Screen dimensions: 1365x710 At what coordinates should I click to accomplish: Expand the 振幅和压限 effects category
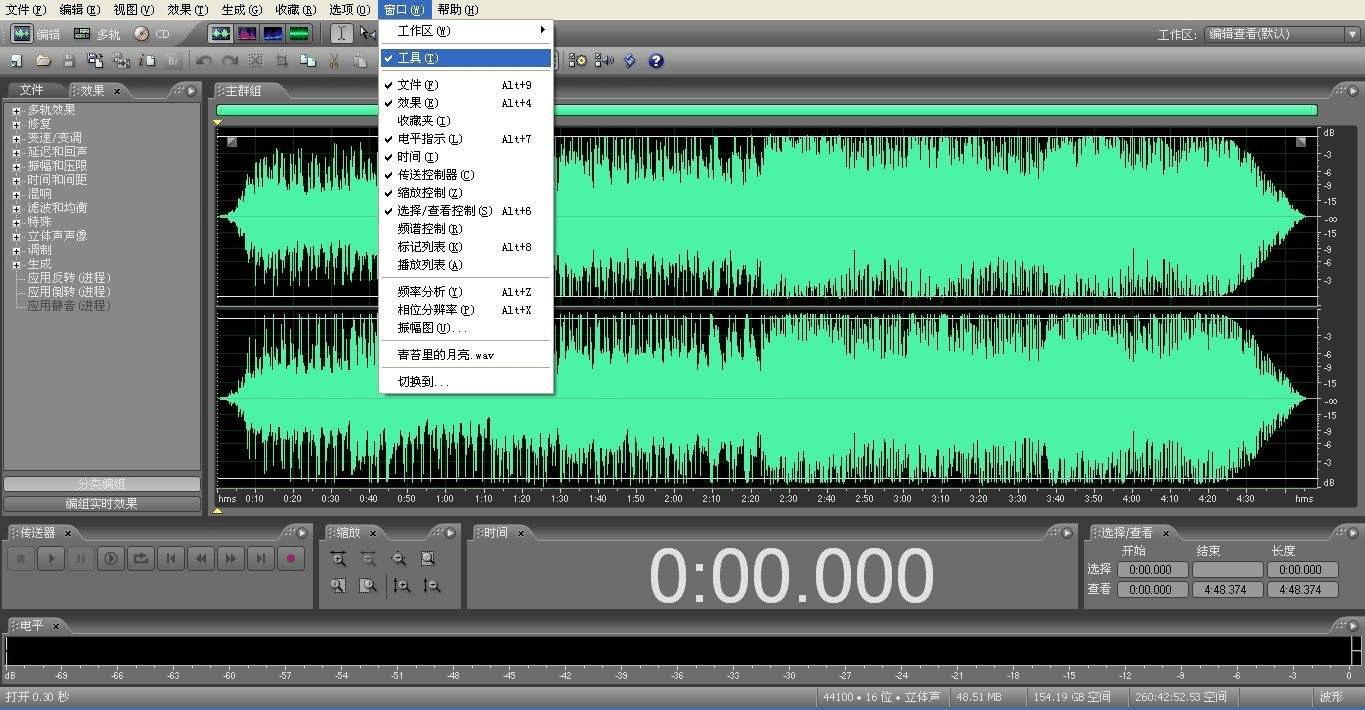[17, 166]
